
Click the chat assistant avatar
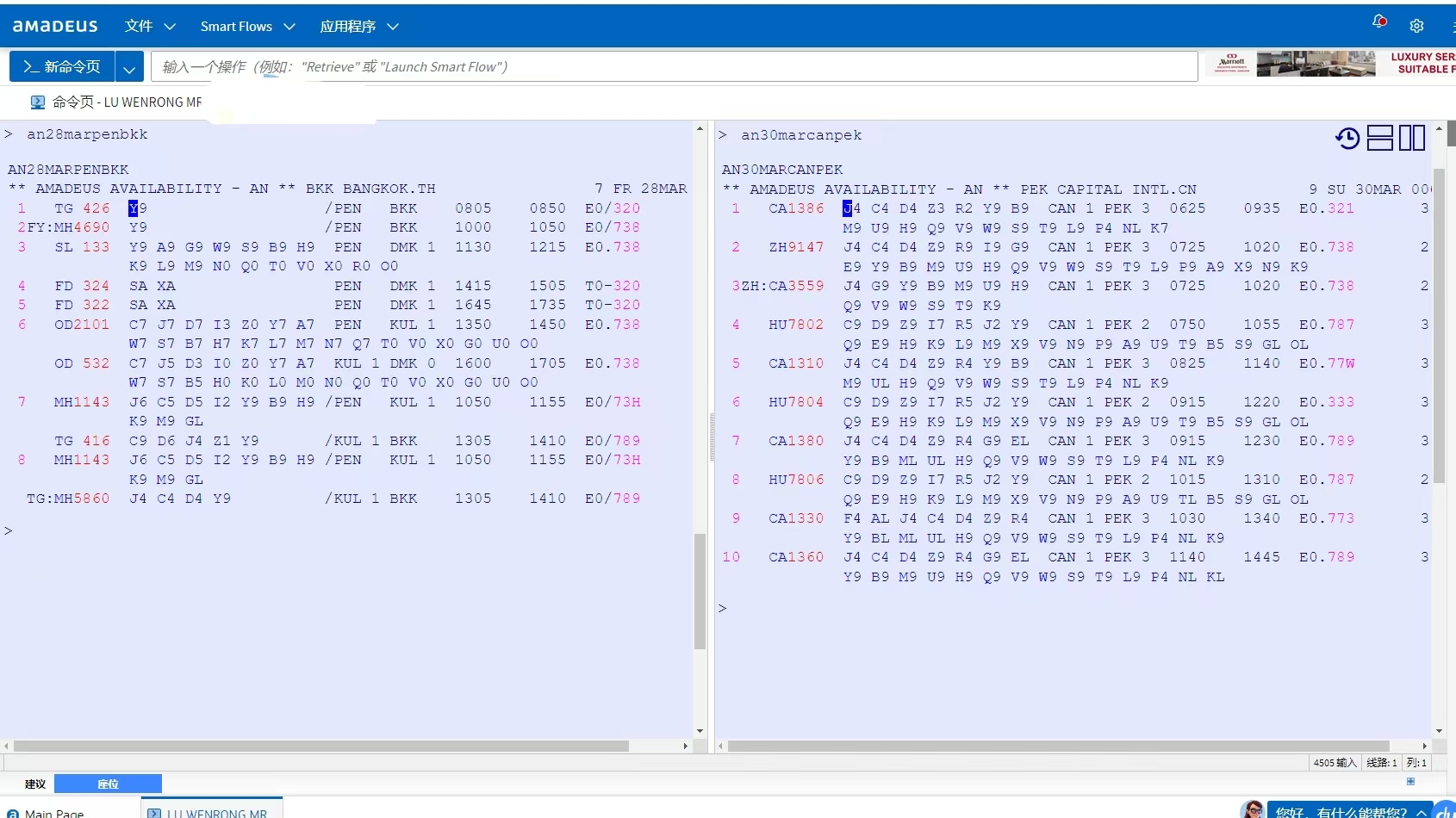click(x=1253, y=809)
